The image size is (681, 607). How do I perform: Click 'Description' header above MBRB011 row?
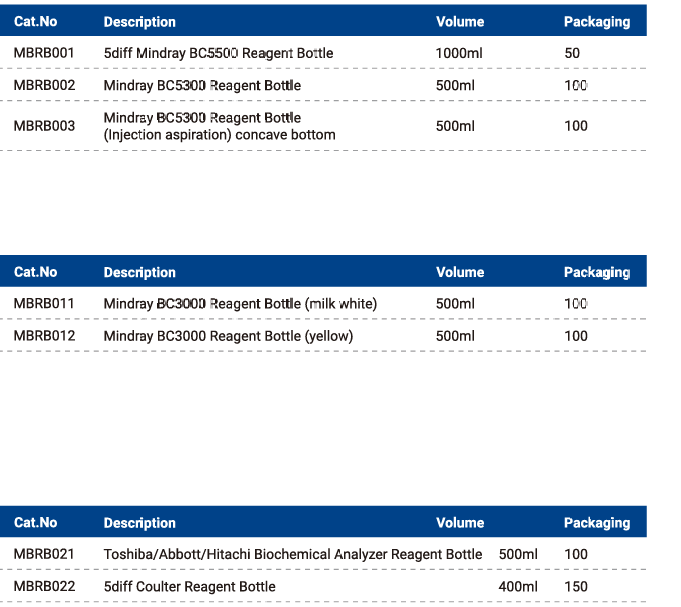coord(139,272)
